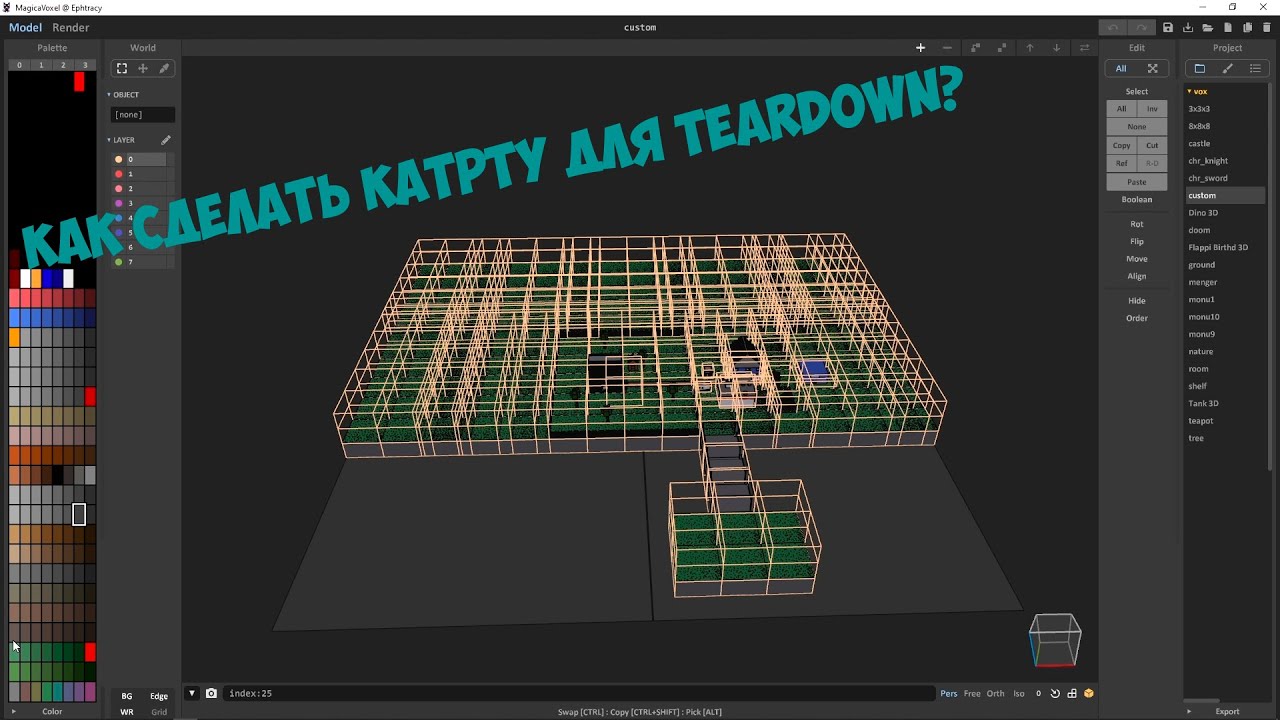The image size is (1280, 720).
Task: Click the reset camera rotation icon
Action: tap(1055, 693)
